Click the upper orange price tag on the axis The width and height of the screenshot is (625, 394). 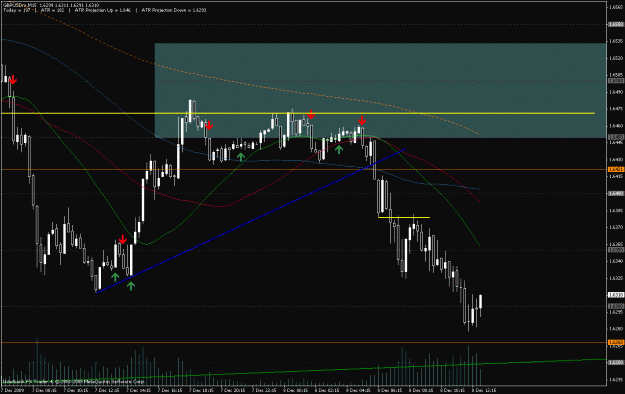coord(615,169)
